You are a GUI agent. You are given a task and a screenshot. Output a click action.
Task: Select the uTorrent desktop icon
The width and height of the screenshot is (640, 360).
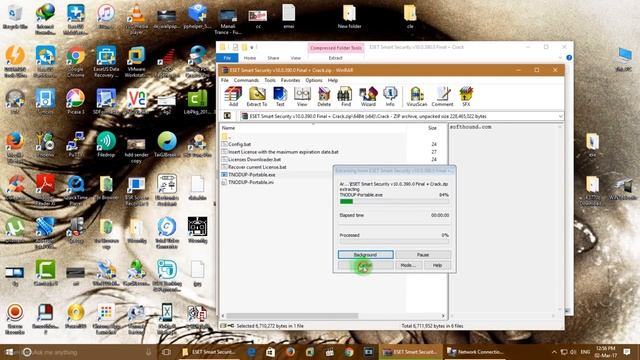15,229
